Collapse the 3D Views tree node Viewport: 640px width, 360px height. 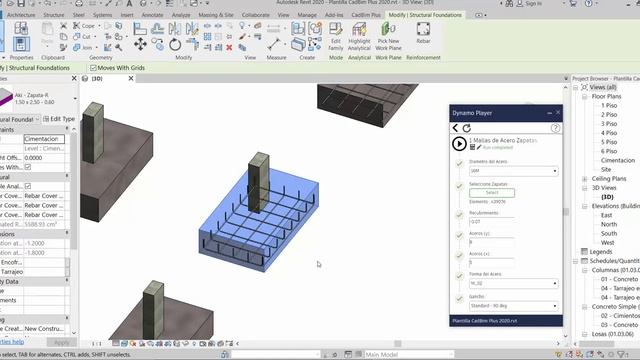click(x=584, y=188)
